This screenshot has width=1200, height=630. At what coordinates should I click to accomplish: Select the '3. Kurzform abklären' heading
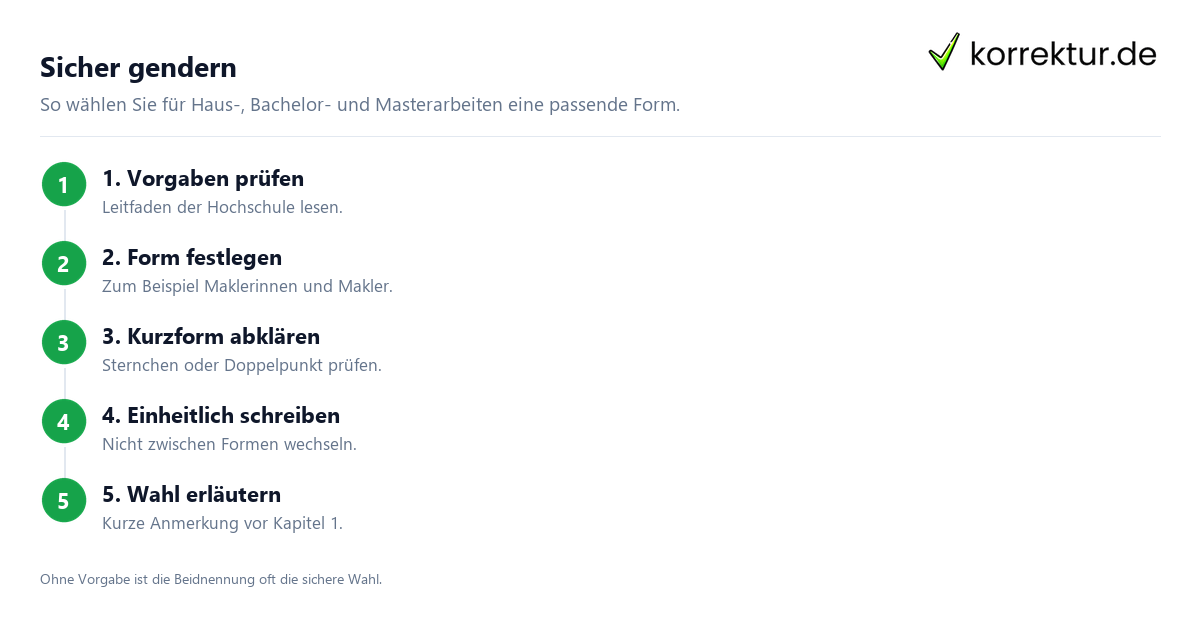click(211, 336)
